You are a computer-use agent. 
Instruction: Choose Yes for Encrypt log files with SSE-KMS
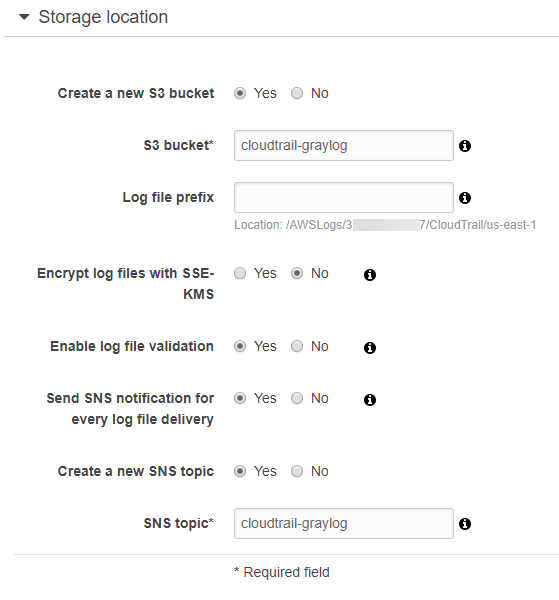240,273
